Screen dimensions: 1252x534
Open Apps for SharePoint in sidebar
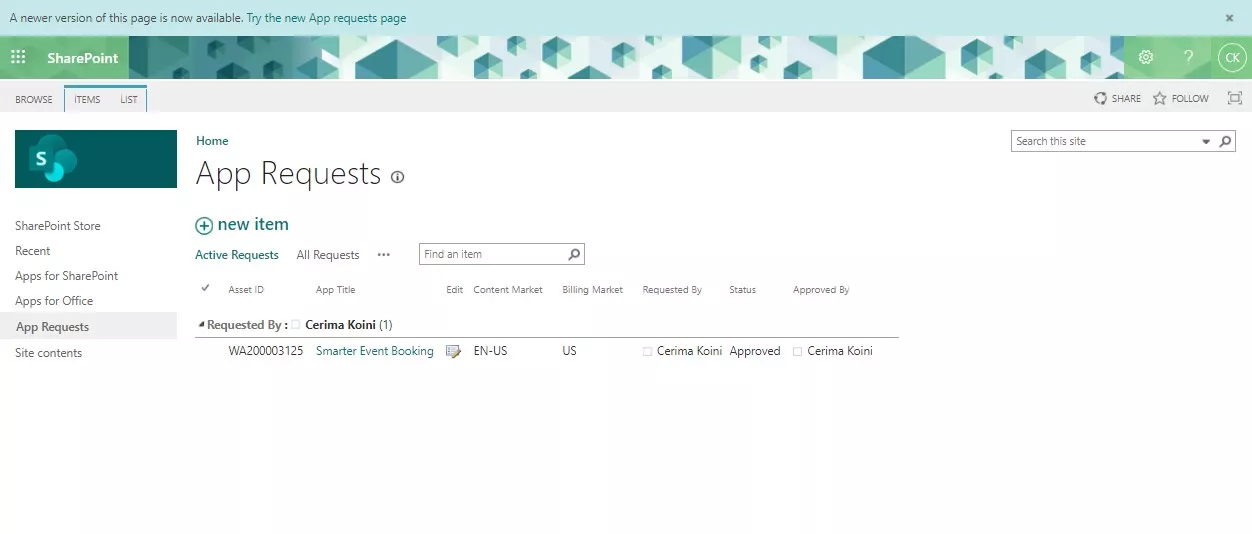67,276
